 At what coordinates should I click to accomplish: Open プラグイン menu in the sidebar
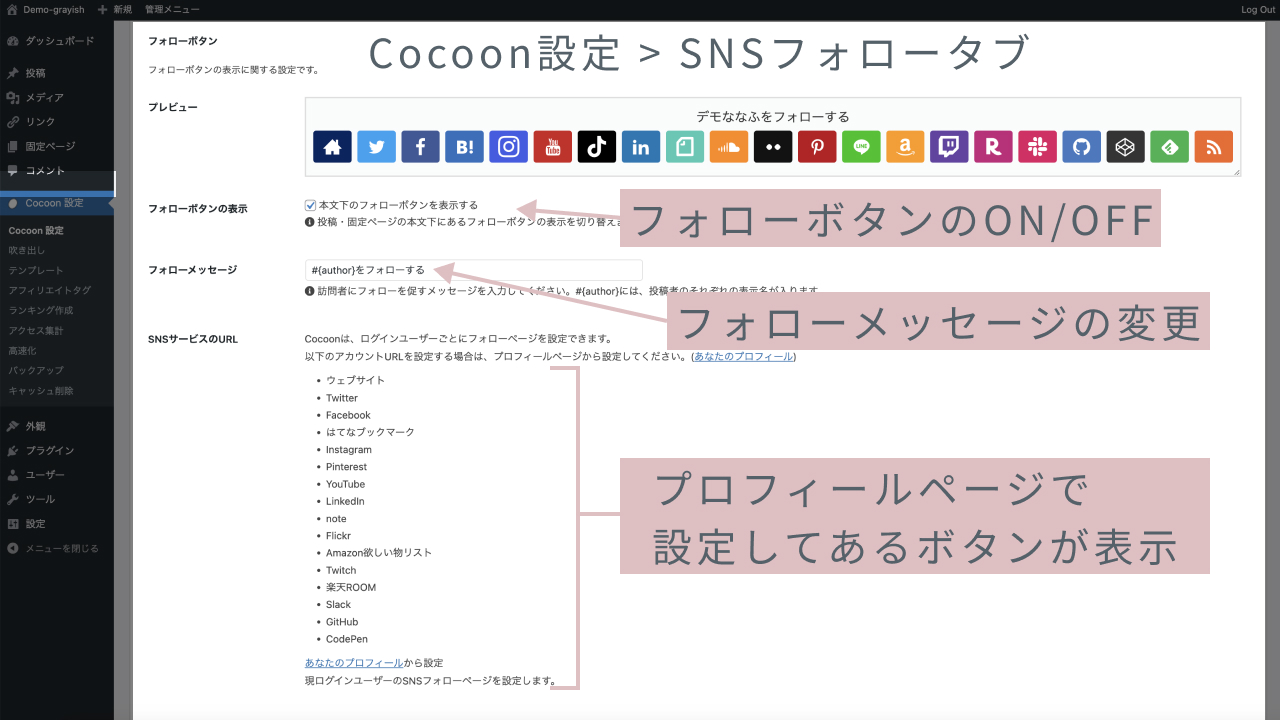coord(57,451)
